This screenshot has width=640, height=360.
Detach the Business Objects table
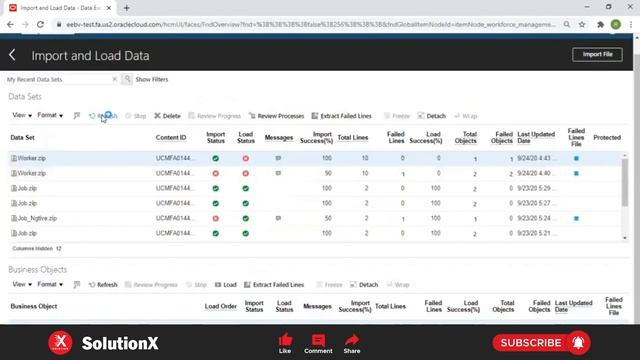[364, 285]
